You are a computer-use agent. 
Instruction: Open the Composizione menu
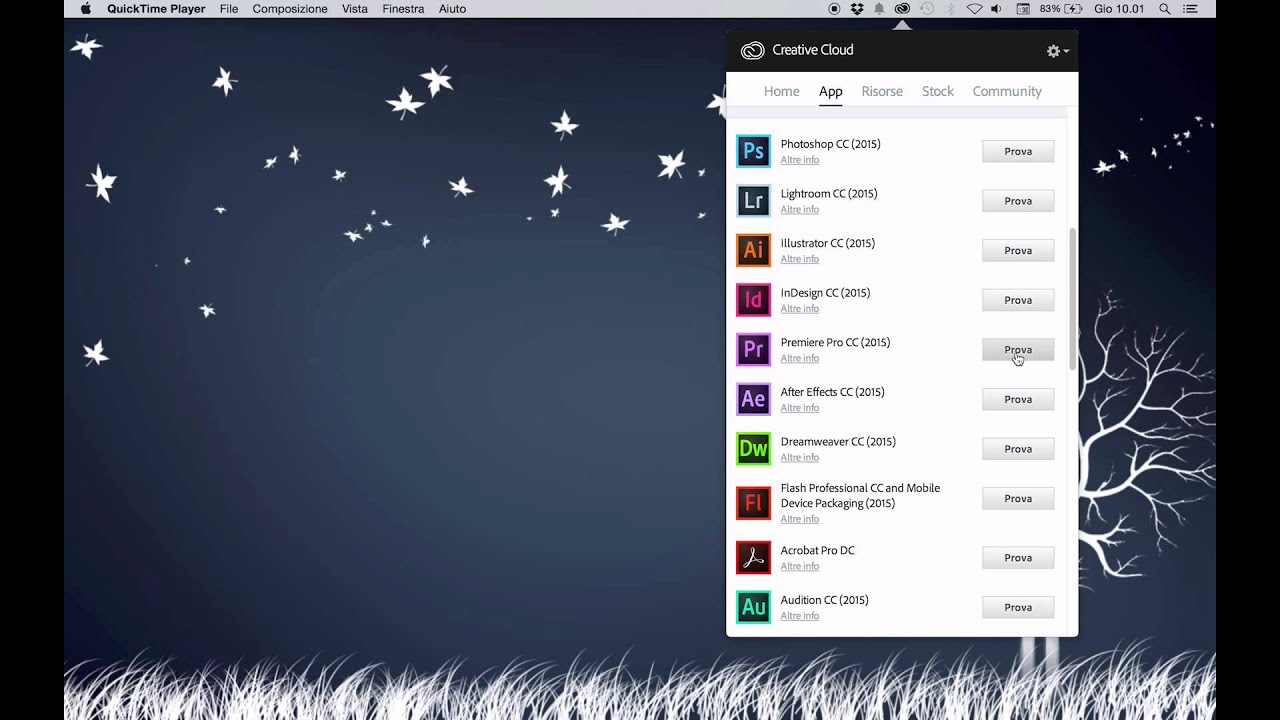click(x=290, y=9)
